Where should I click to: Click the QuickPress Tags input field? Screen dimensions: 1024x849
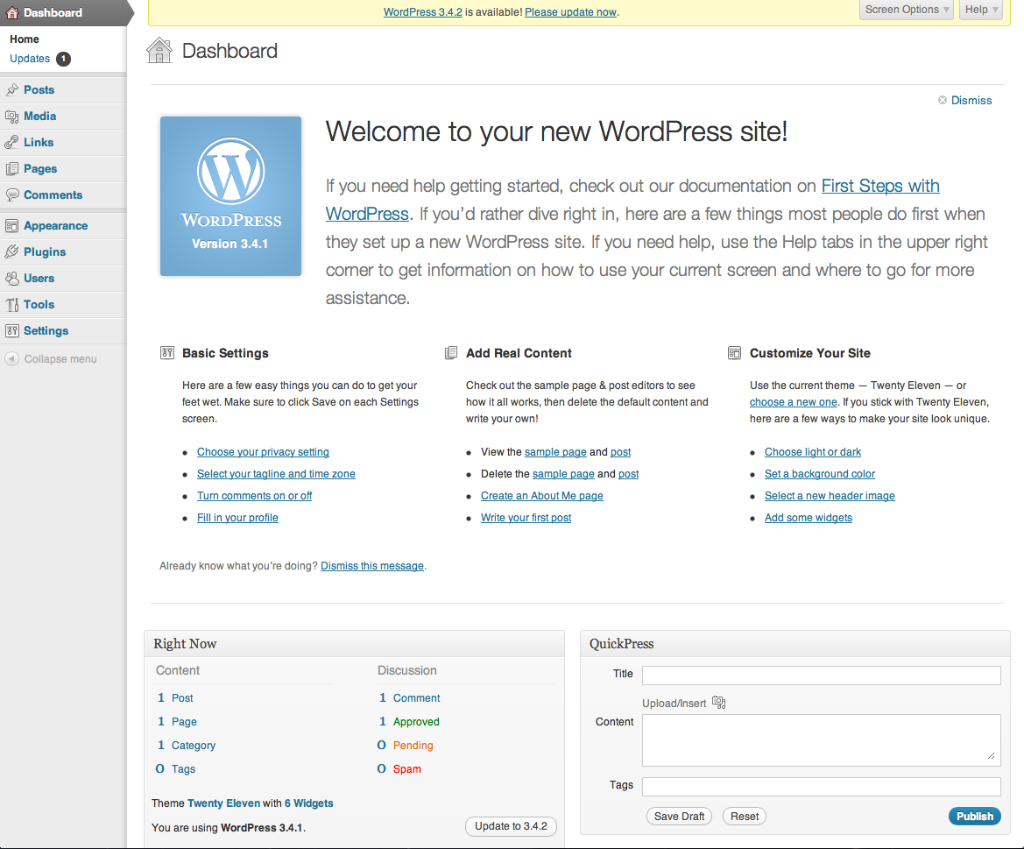click(x=822, y=786)
